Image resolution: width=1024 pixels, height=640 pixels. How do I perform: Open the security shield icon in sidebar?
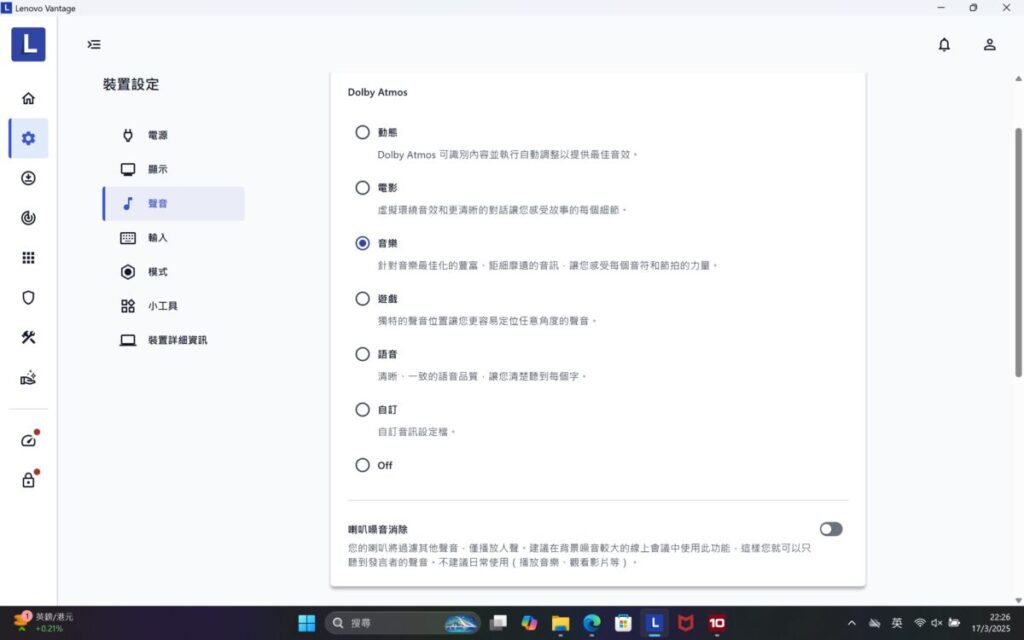click(28, 297)
